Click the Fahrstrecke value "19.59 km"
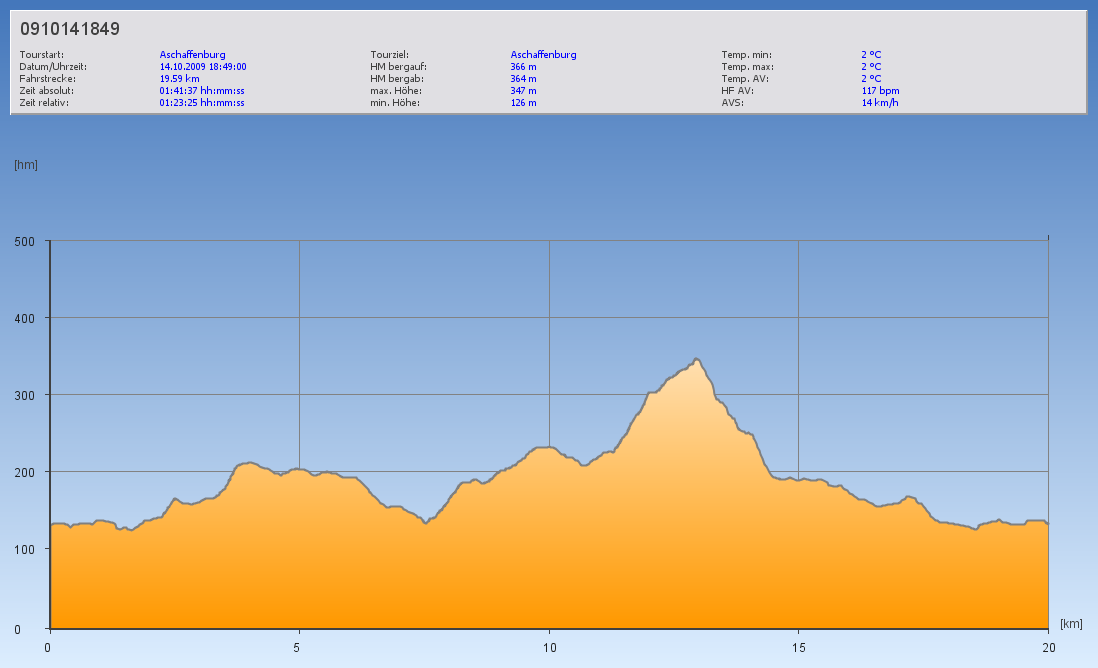 [x=180, y=78]
